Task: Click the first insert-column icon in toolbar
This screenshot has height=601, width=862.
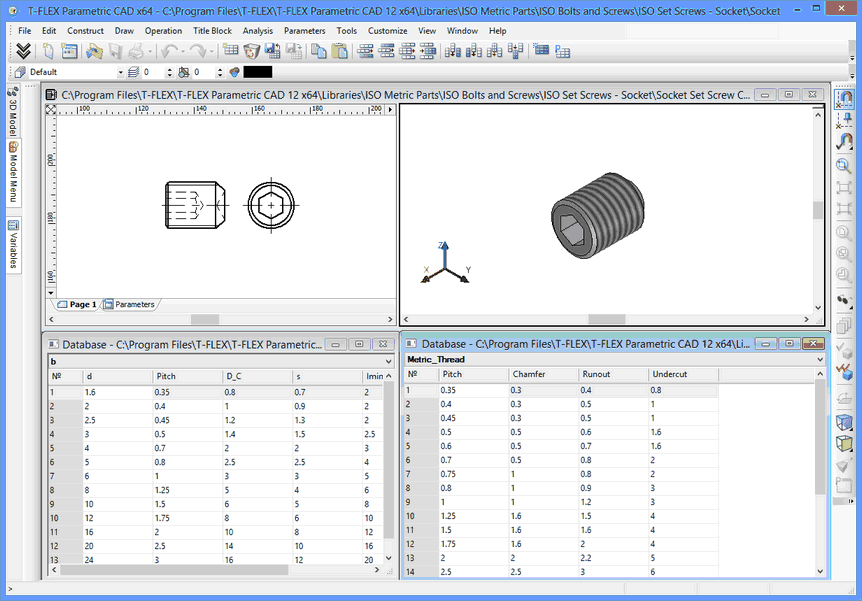Action: 452,51
